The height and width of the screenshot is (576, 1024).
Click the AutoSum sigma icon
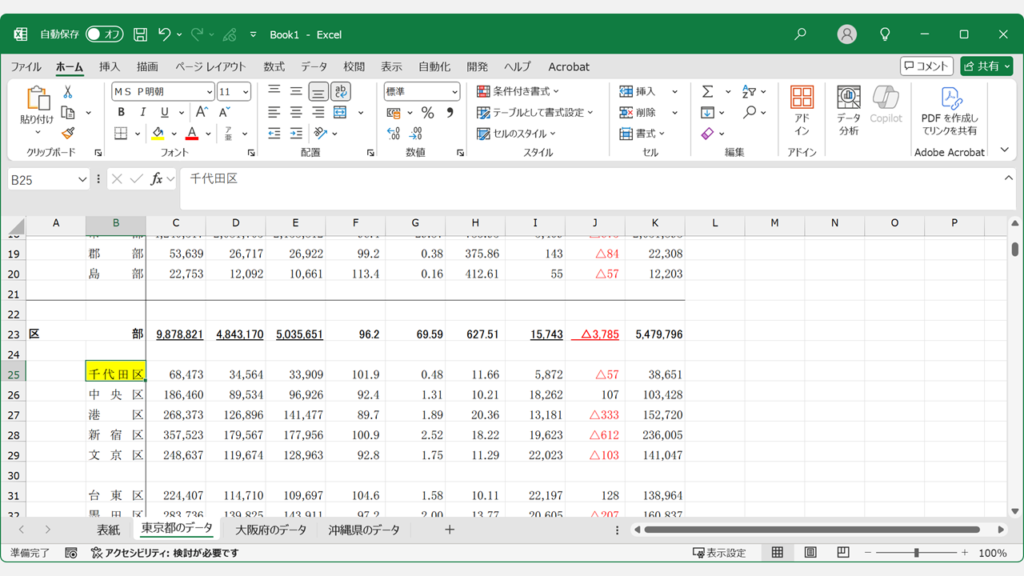707,92
